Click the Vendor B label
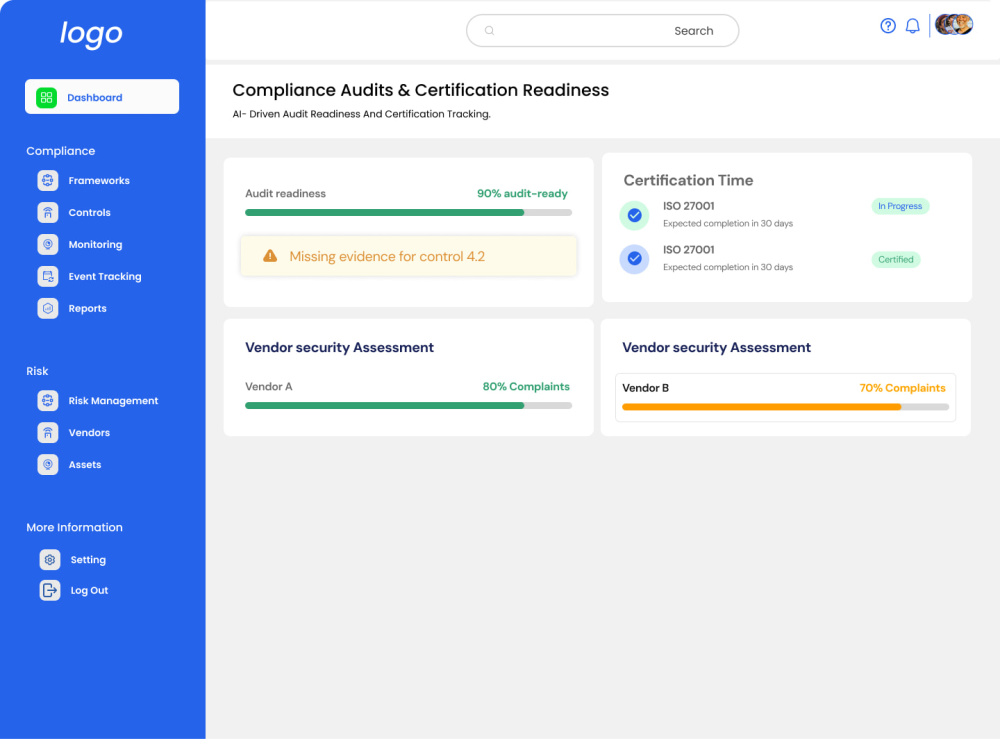The image size is (1000, 750). click(x=645, y=388)
